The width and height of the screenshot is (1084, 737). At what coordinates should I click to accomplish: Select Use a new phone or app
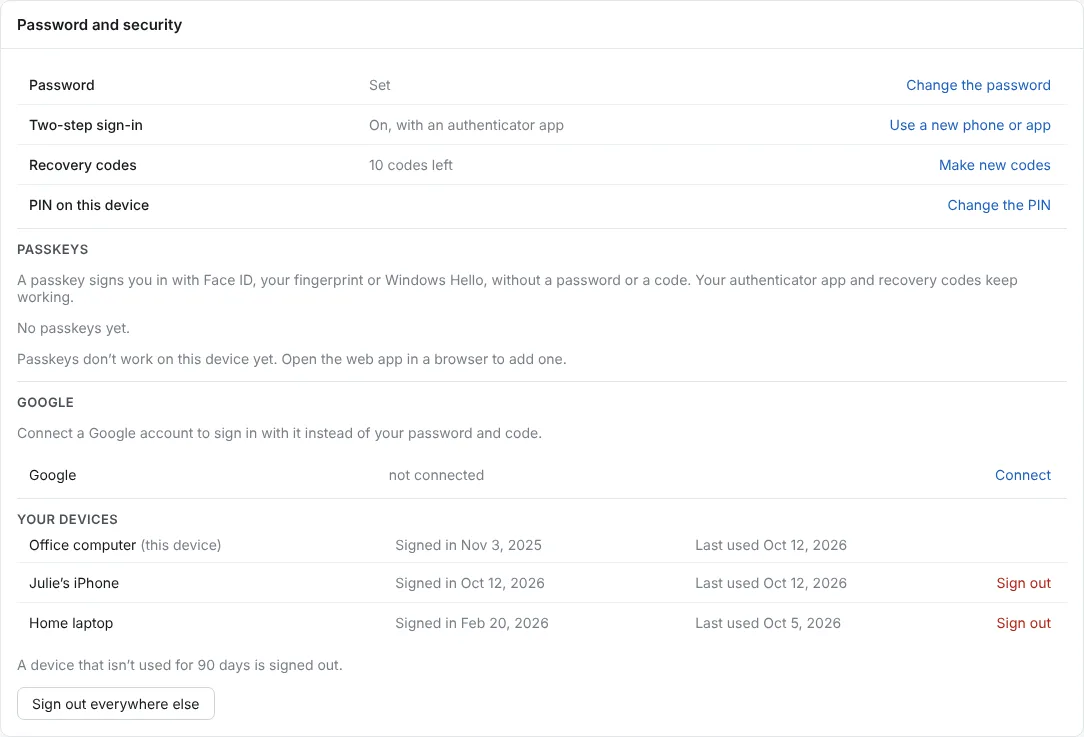point(970,125)
